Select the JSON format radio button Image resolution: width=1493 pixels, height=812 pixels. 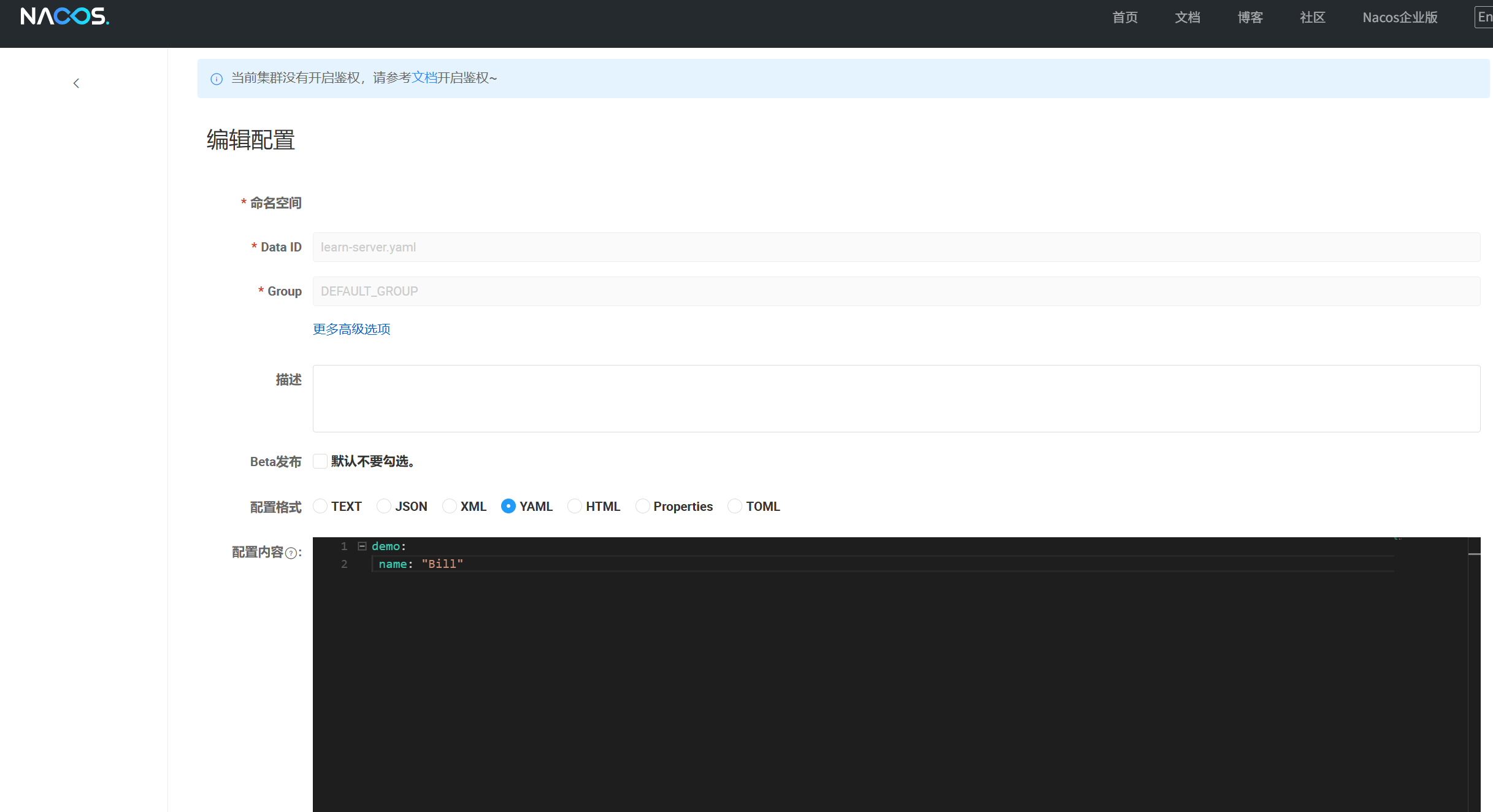coord(384,506)
